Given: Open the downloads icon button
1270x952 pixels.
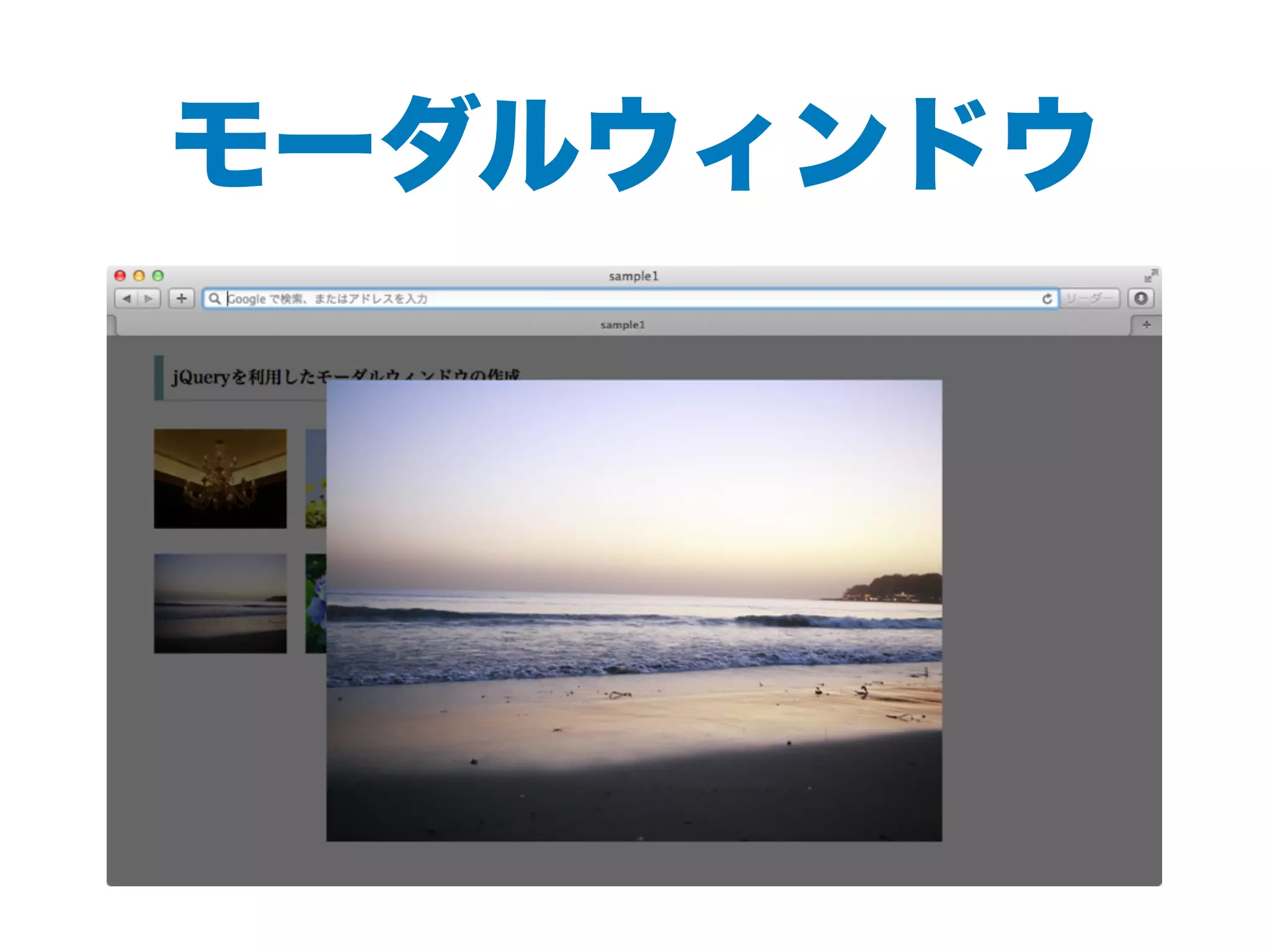Looking at the screenshot, I should click(1141, 299).
